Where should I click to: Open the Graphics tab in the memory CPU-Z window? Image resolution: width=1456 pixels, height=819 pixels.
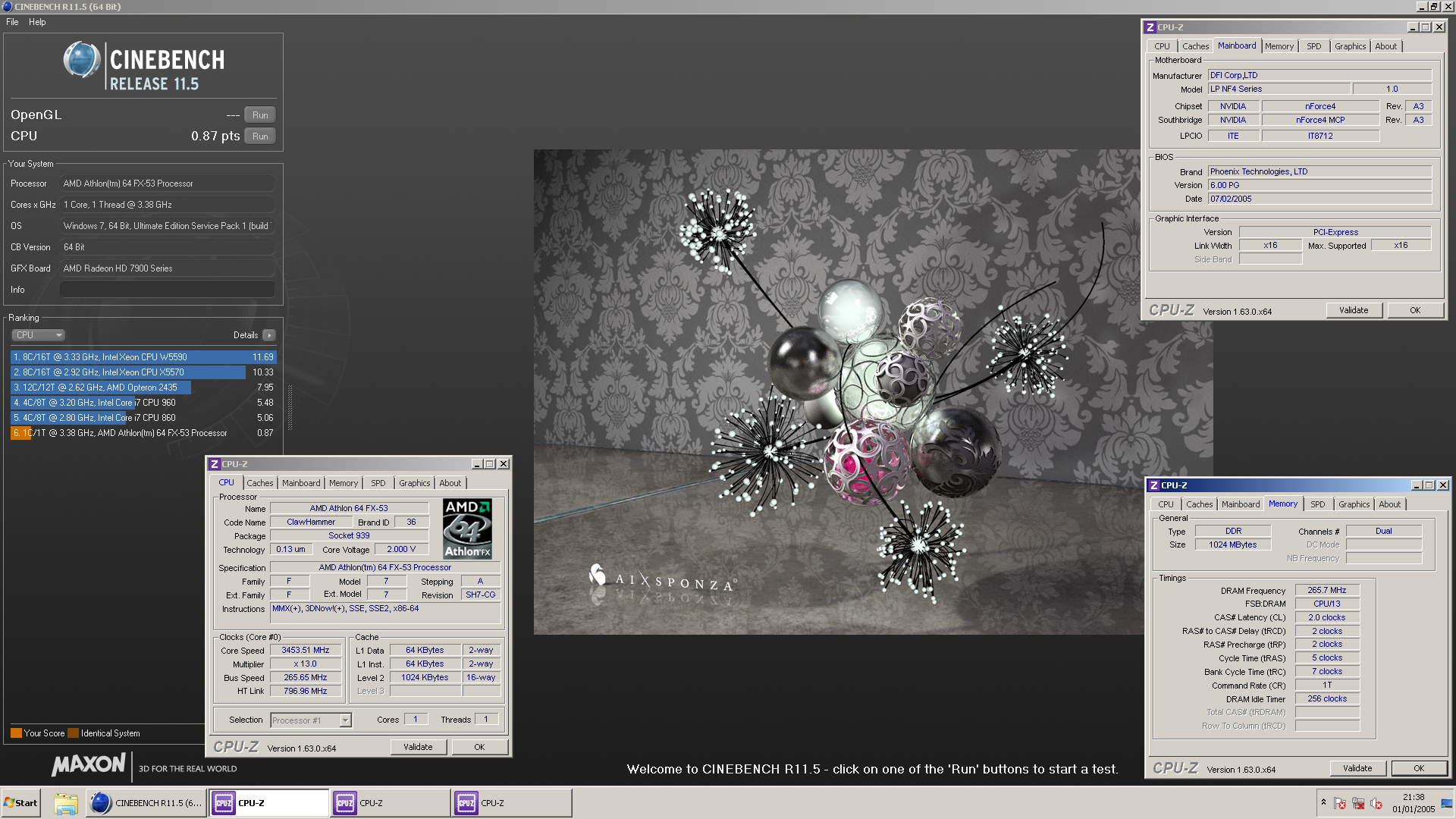(x=1354, y=504)
